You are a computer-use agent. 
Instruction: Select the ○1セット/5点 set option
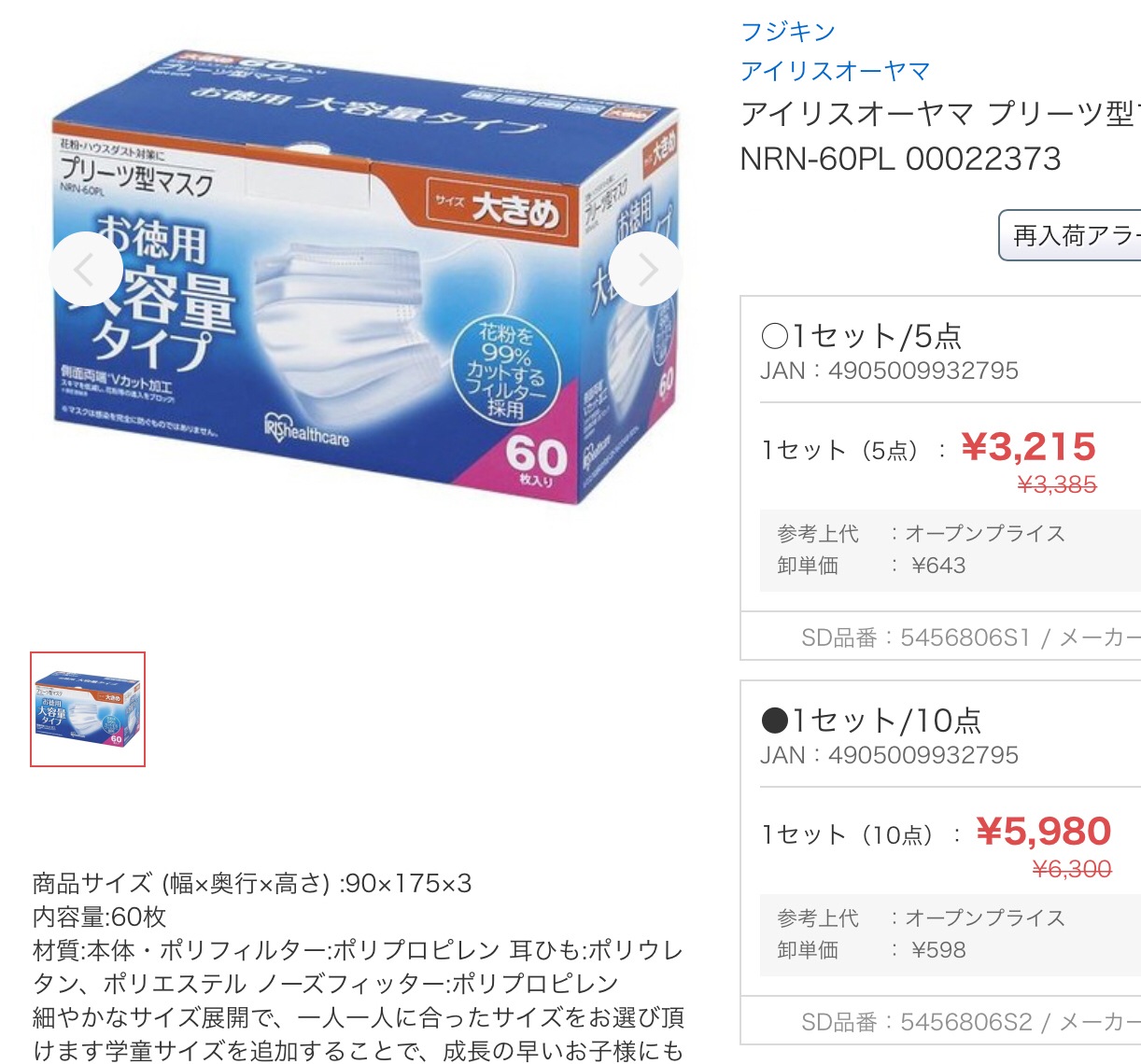[x=861, y=335]
